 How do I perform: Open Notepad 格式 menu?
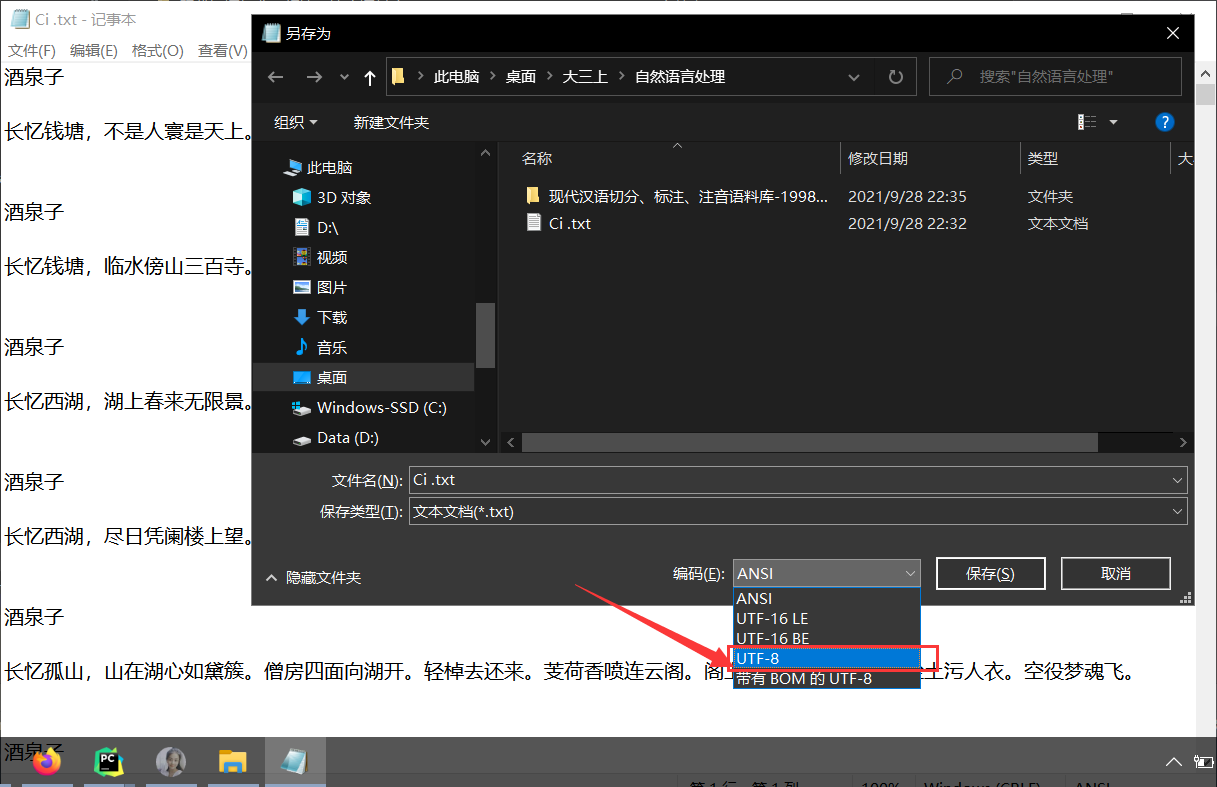click(x=157, y=50)
